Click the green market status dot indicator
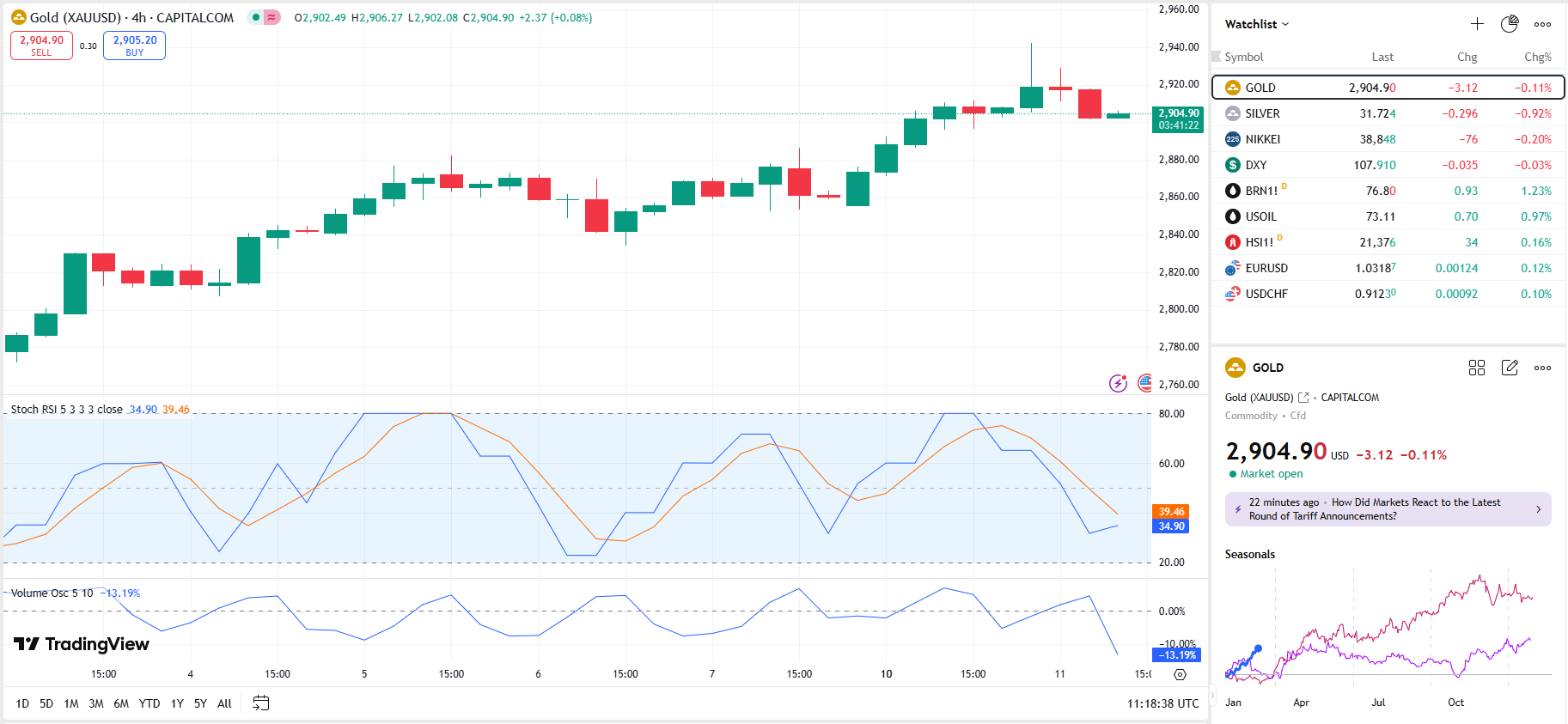The image size is (1568, 724). 256,17
